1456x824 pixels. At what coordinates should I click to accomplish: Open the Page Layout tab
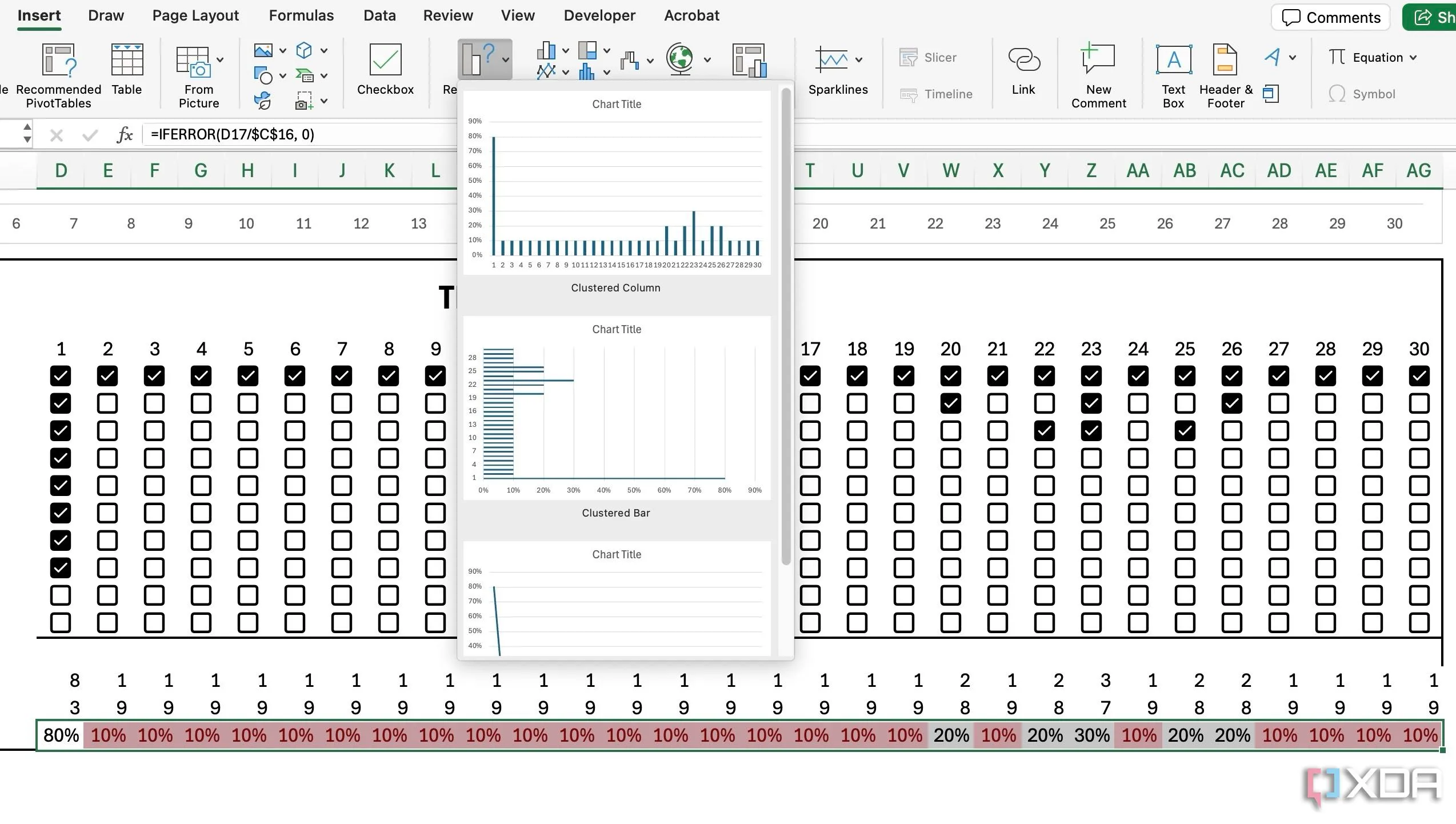click(195, 15)
